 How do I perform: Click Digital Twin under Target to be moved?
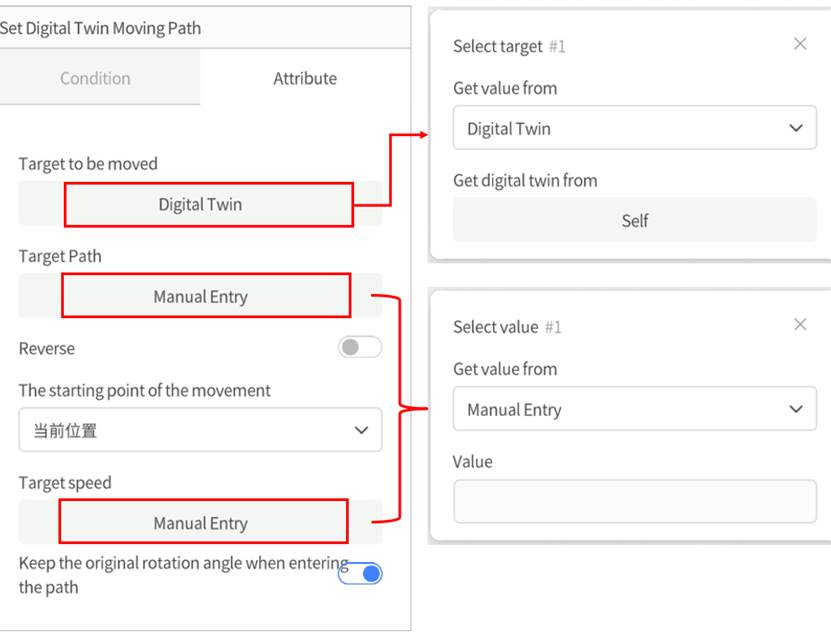[200, 204]
